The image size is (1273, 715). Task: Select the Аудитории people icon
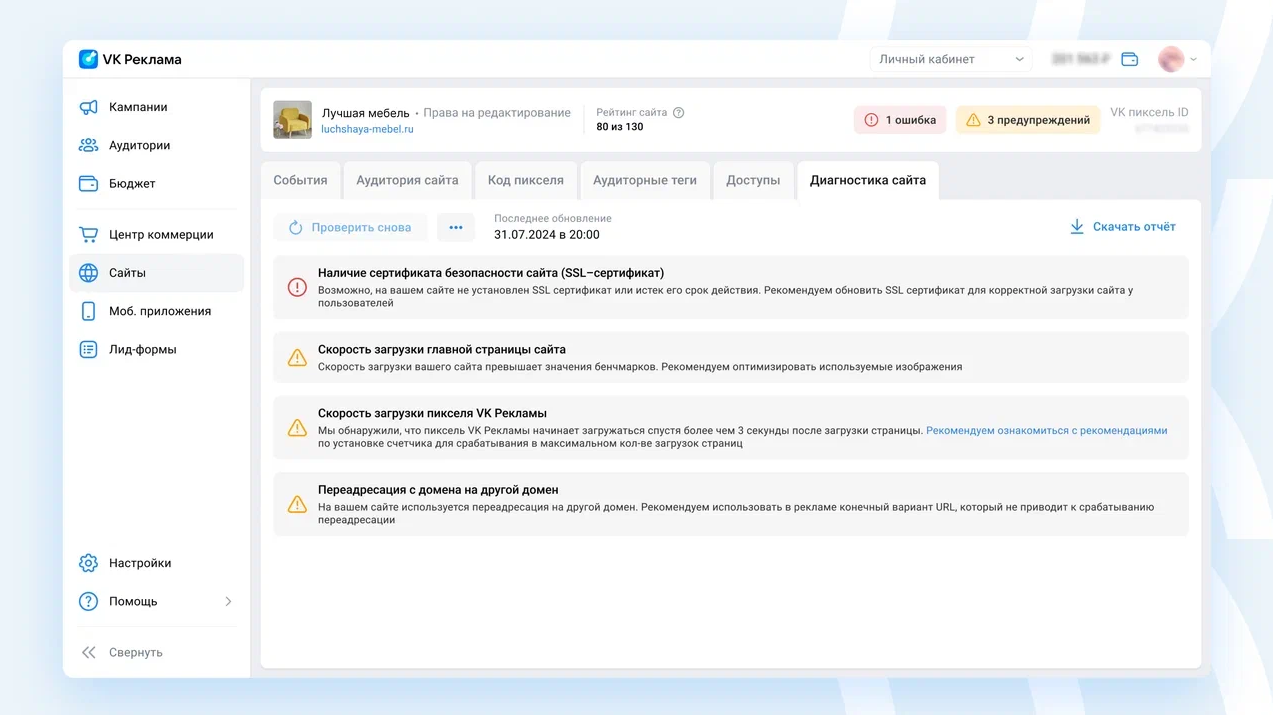tap(88, 145)
